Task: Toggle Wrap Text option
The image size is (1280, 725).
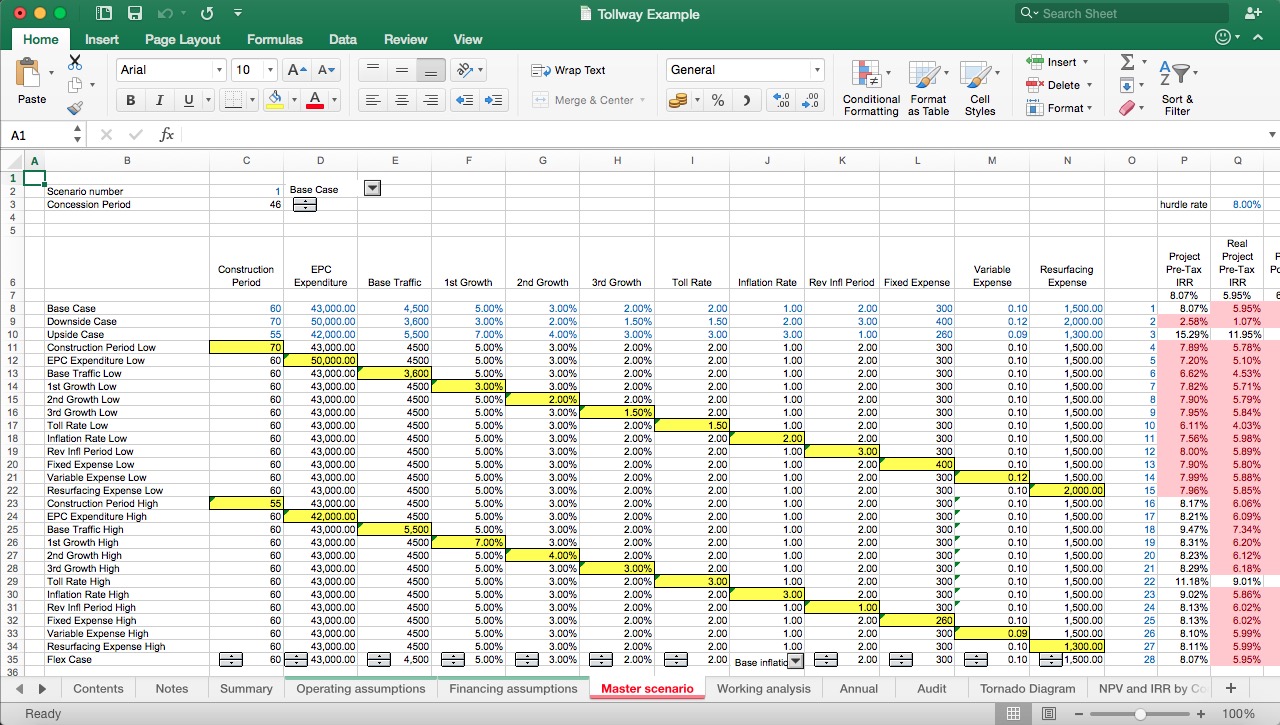Action: point(569,70)
